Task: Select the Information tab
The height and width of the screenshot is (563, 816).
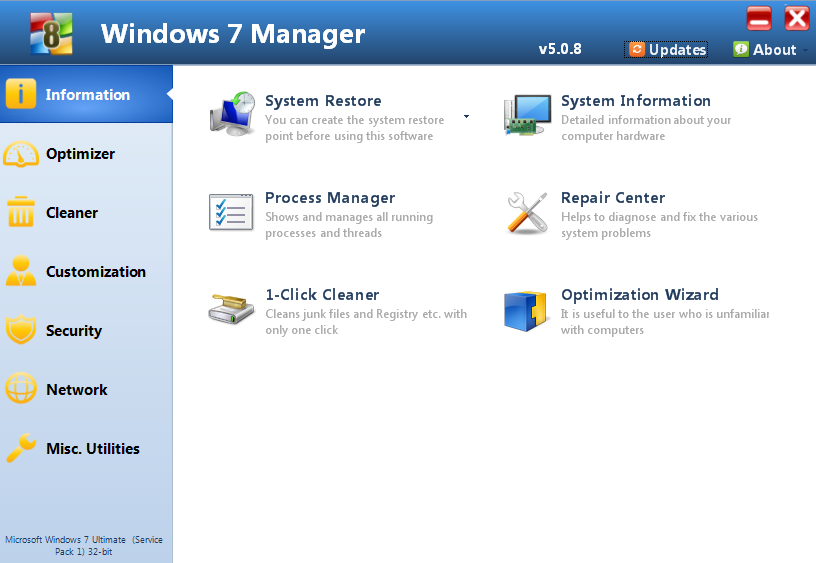Action: point(86,95)
